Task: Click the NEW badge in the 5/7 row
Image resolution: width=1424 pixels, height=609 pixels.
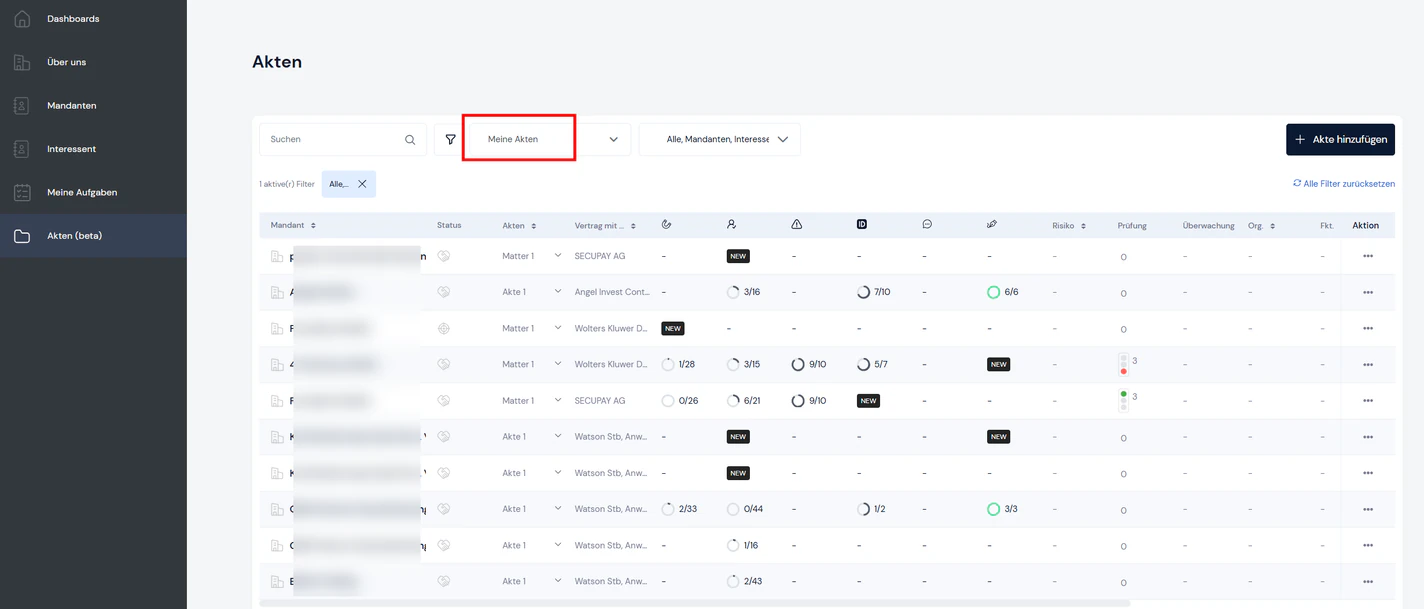Action: point(998,364)
